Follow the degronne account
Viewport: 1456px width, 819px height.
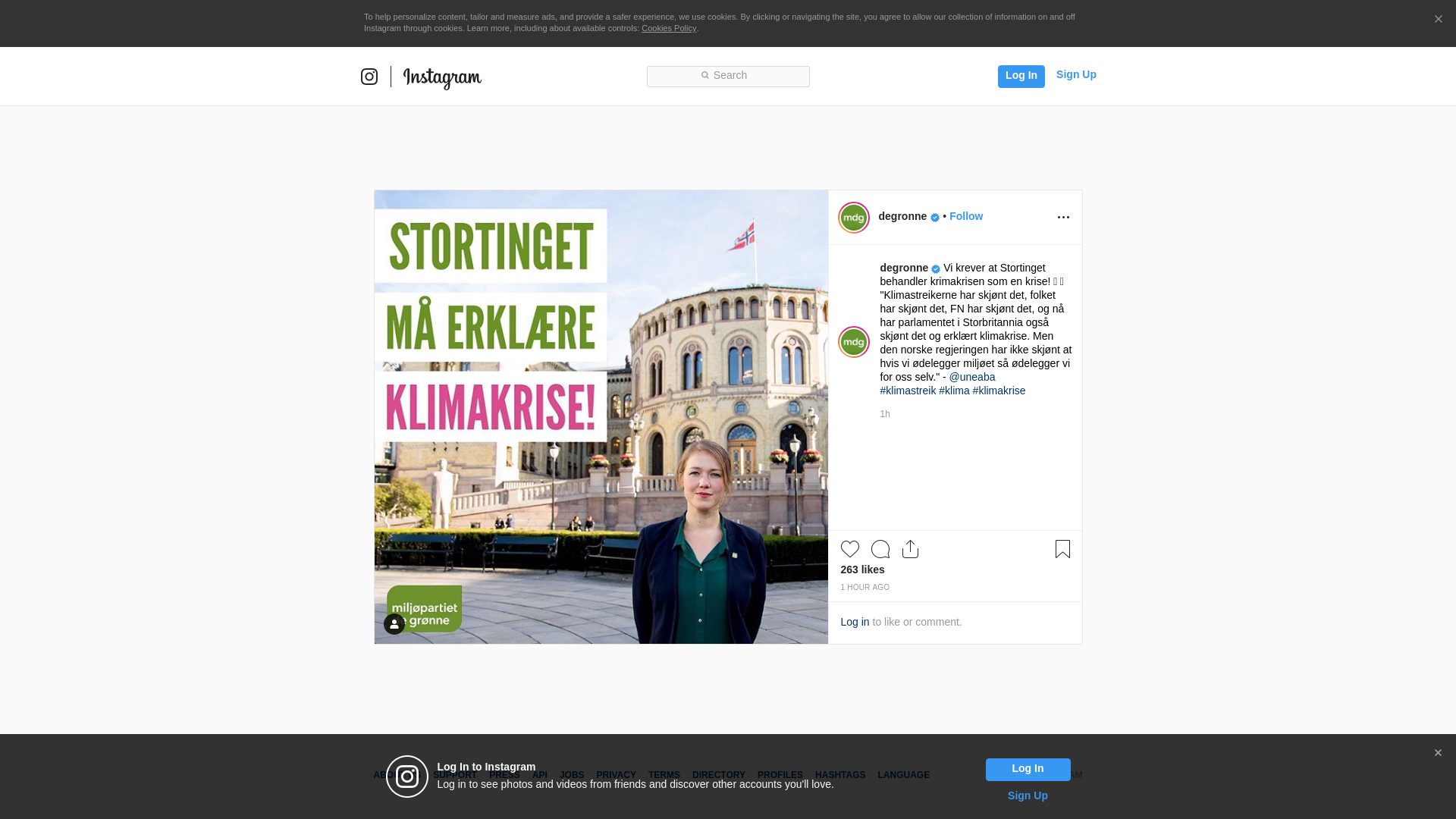[x=965, y=216]
